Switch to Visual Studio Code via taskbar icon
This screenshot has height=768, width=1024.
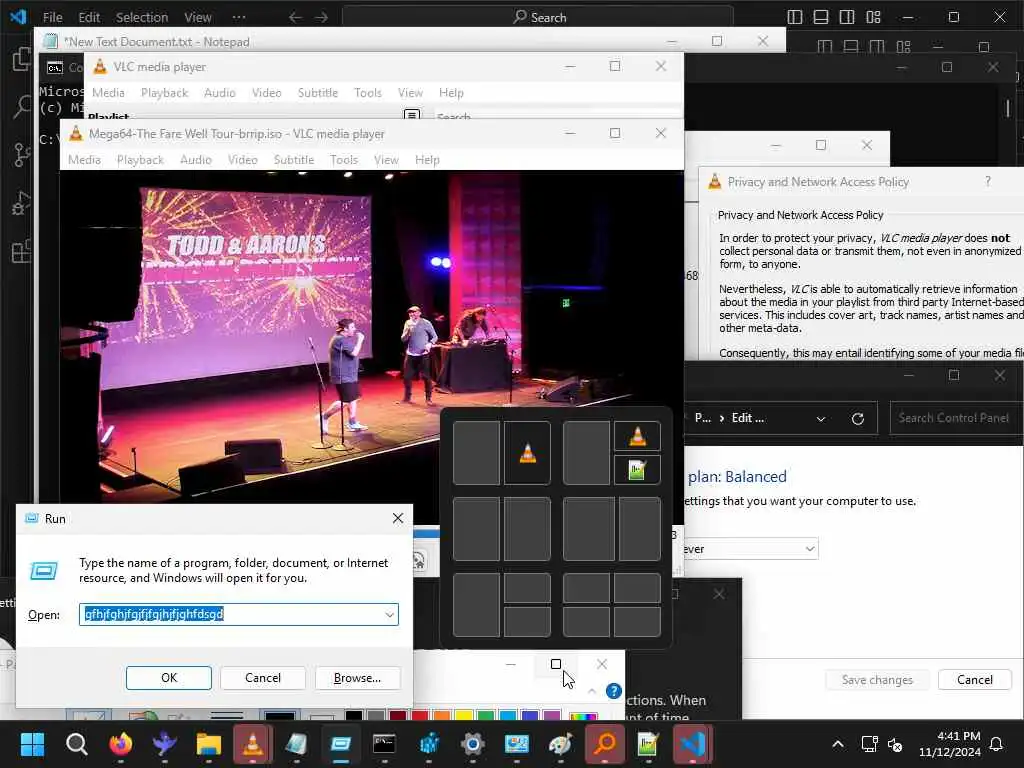click(x=692, y=744)
